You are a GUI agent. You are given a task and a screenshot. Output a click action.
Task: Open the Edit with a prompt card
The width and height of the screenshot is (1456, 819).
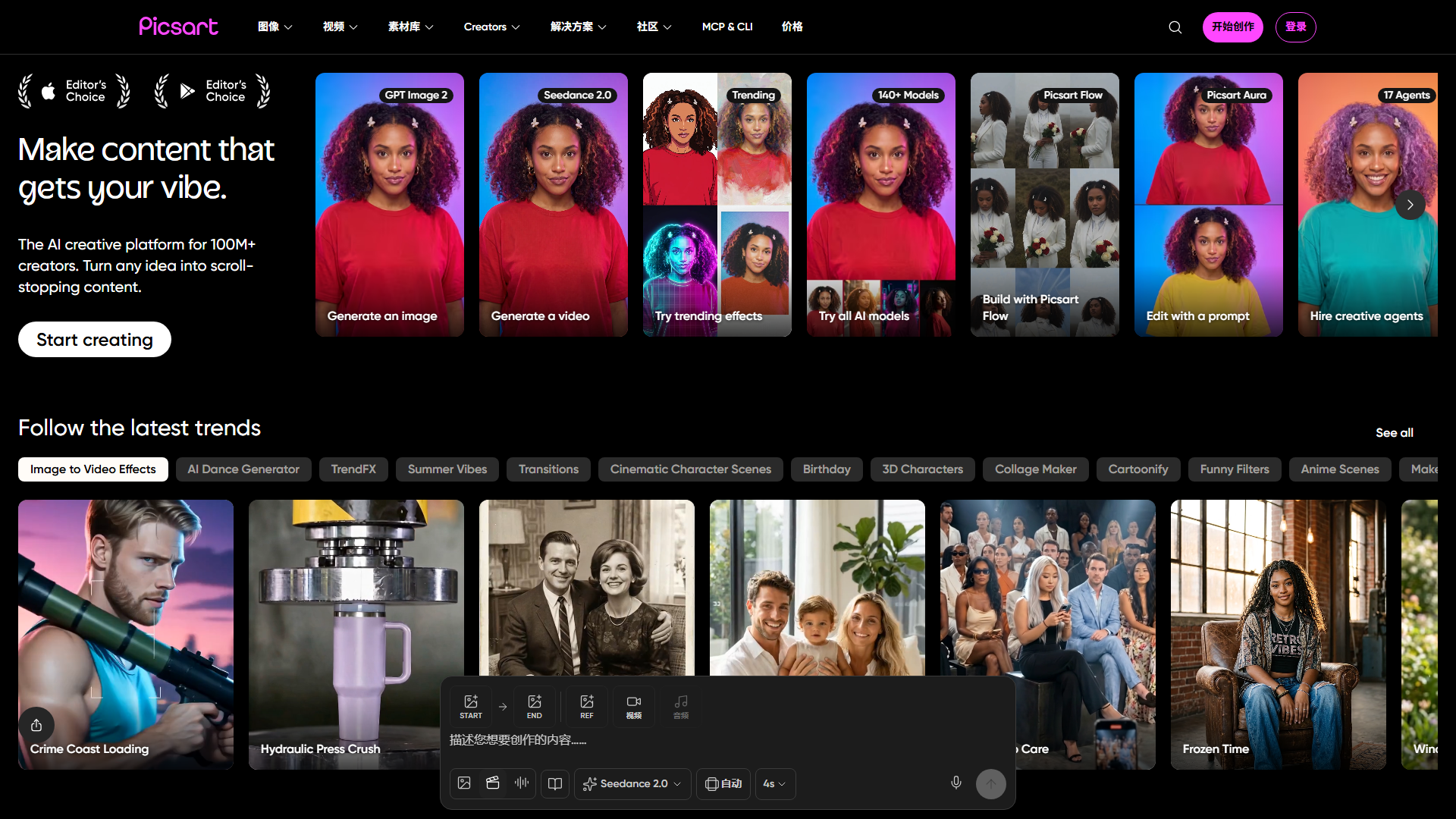1209,205
